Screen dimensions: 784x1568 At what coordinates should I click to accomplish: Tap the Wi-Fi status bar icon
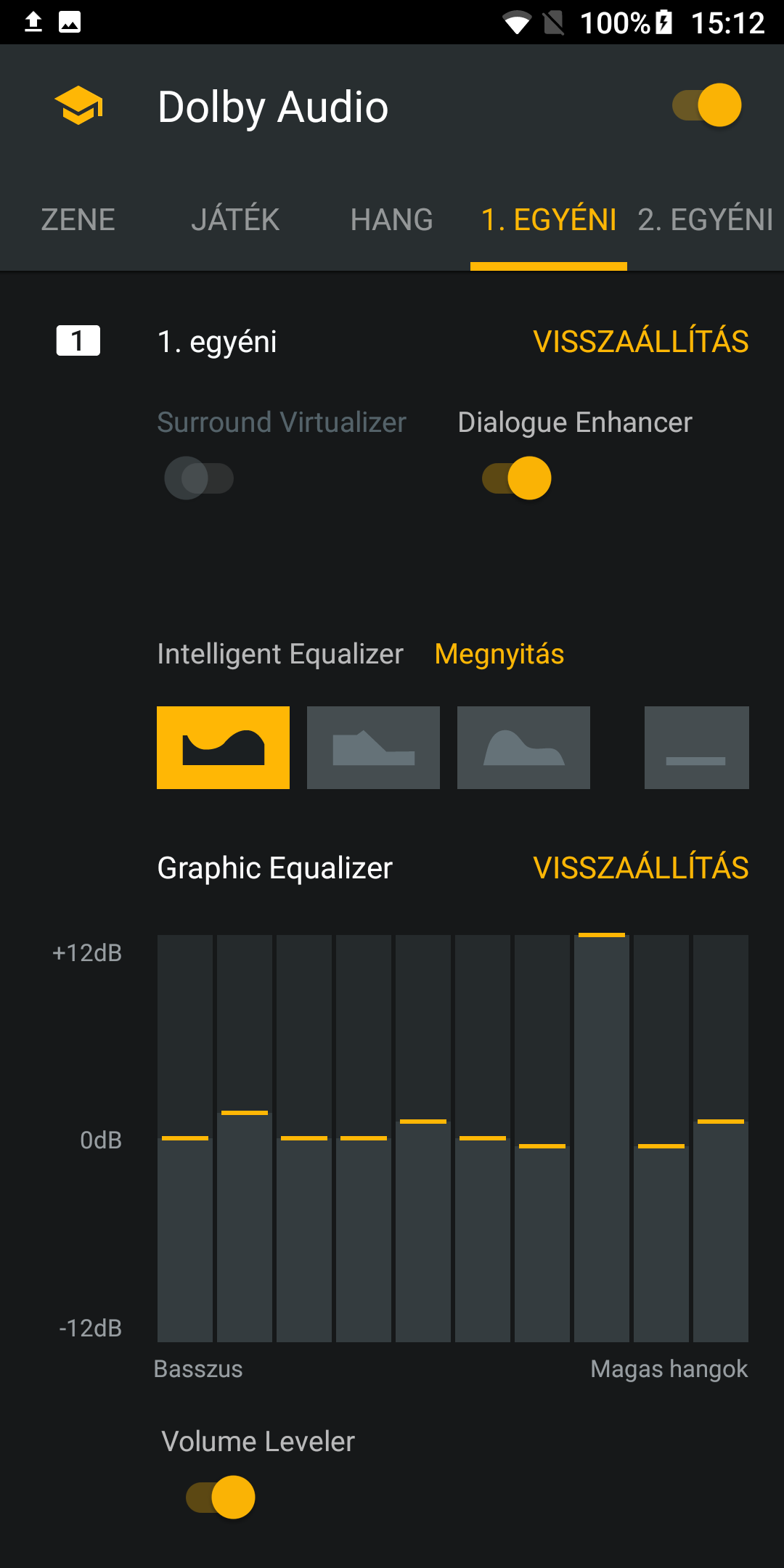tap(518, 23)
